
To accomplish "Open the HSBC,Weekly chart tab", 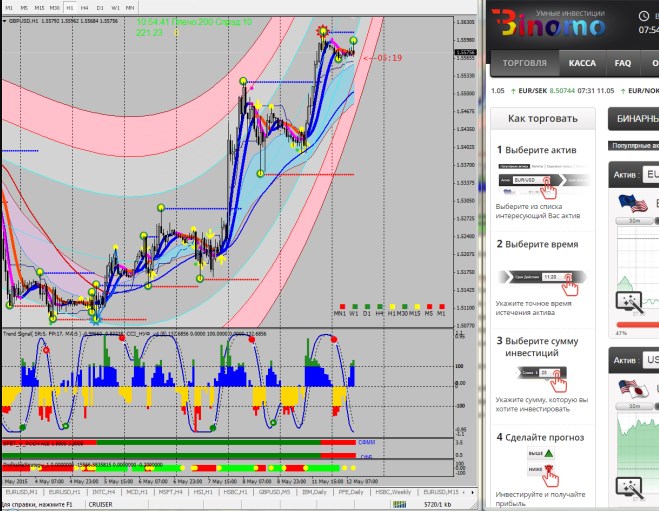I will pos(396,493).
